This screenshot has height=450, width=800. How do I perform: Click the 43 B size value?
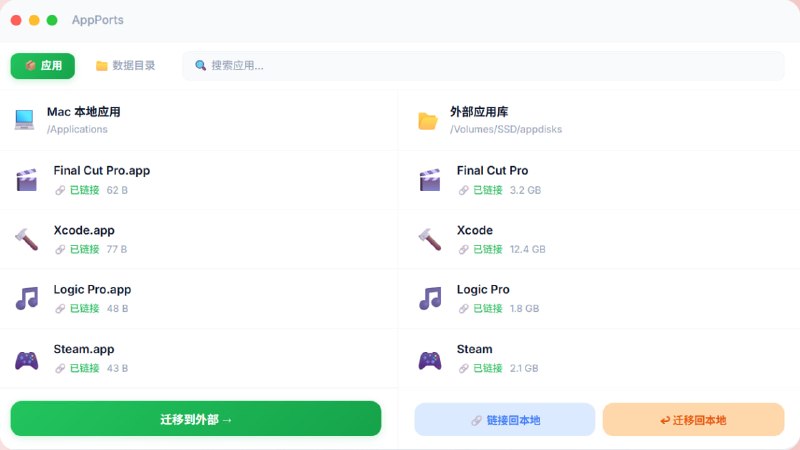117,368
